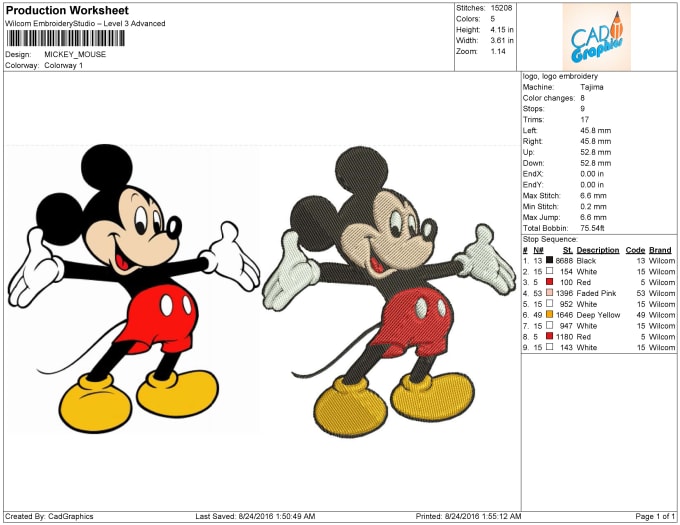This screenshot has width=680, height=525.
Task: Click the Min Stitch value '0.2 mm'
Action: [593, 206]
